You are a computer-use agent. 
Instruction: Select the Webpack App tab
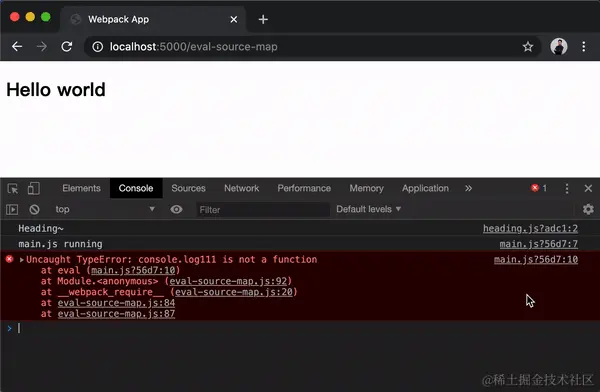pyautogui.click(x=153, y=19)
